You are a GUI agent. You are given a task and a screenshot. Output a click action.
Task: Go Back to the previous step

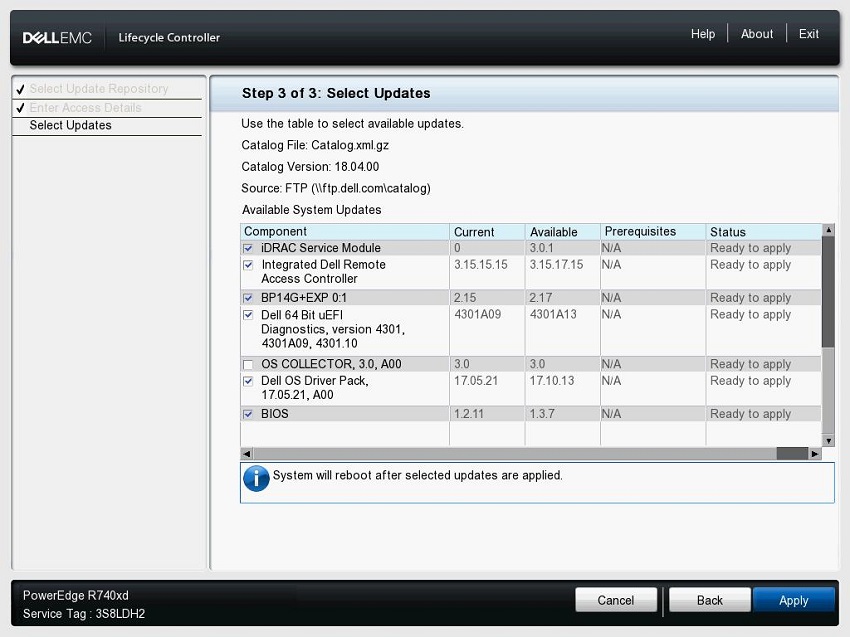tap(710, 600)
